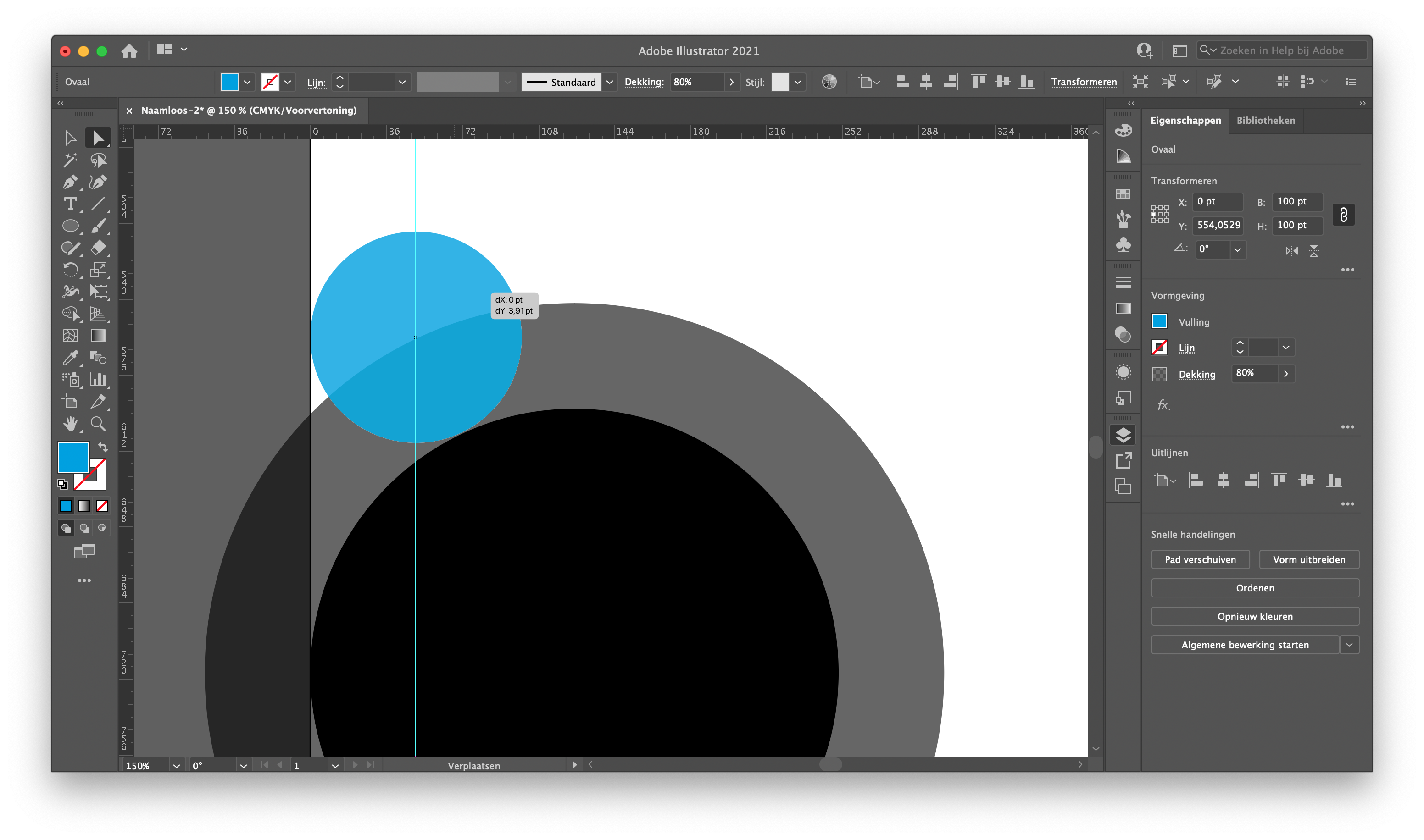Toggle constrain width and height proportions link
Screen dimensions: 1424x840
(1343, 215)
